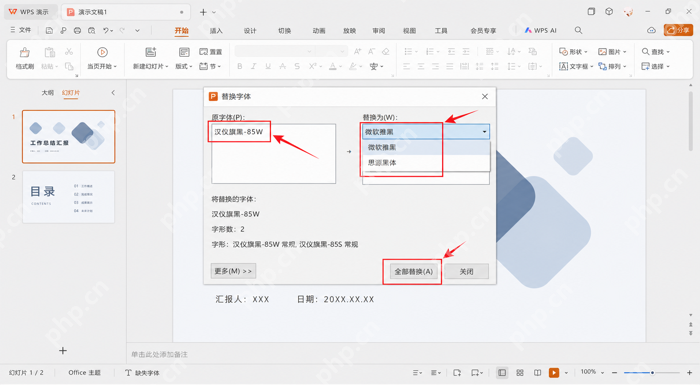Toggle underline formatting
700x385 pixels.
[268, 67]
